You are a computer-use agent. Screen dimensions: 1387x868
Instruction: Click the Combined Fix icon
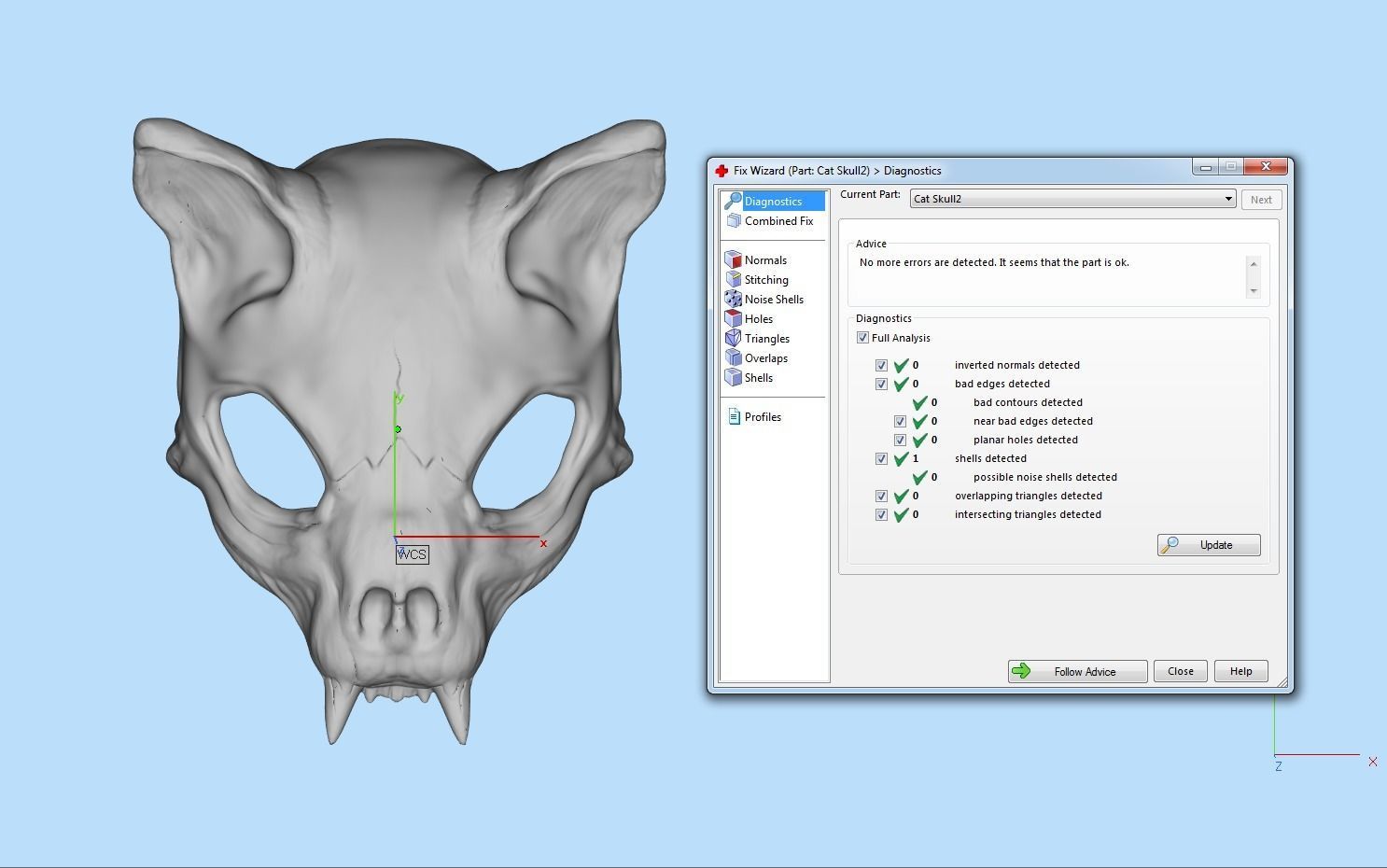(734, 221)
